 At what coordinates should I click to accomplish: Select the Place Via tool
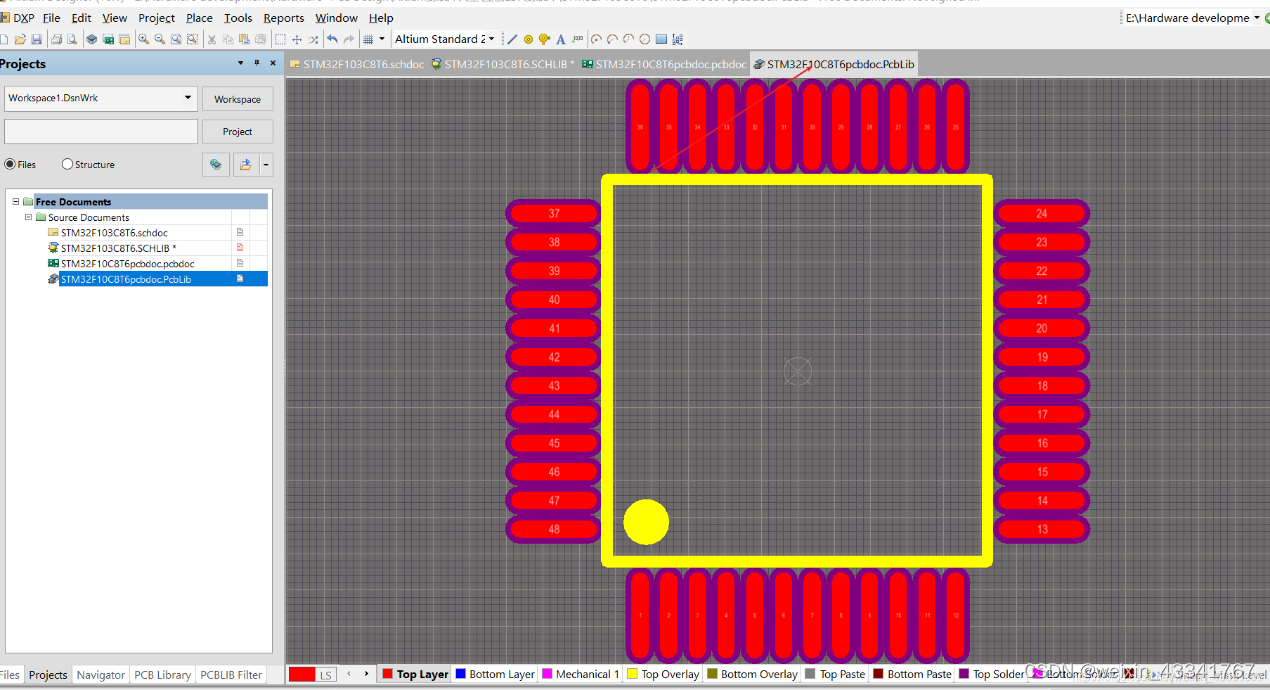tap(544, 39)
